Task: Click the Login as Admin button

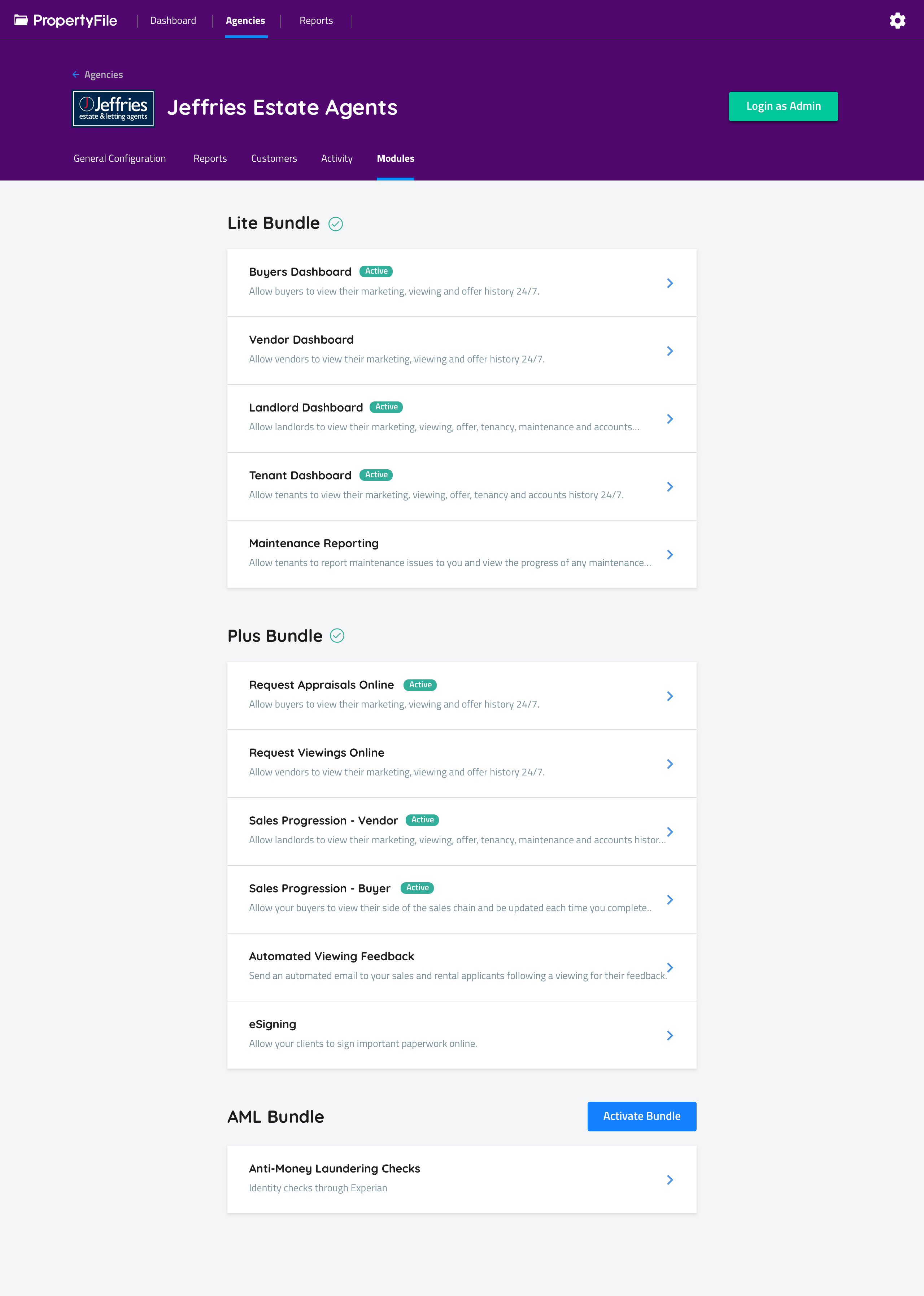Action: point(783,106)
